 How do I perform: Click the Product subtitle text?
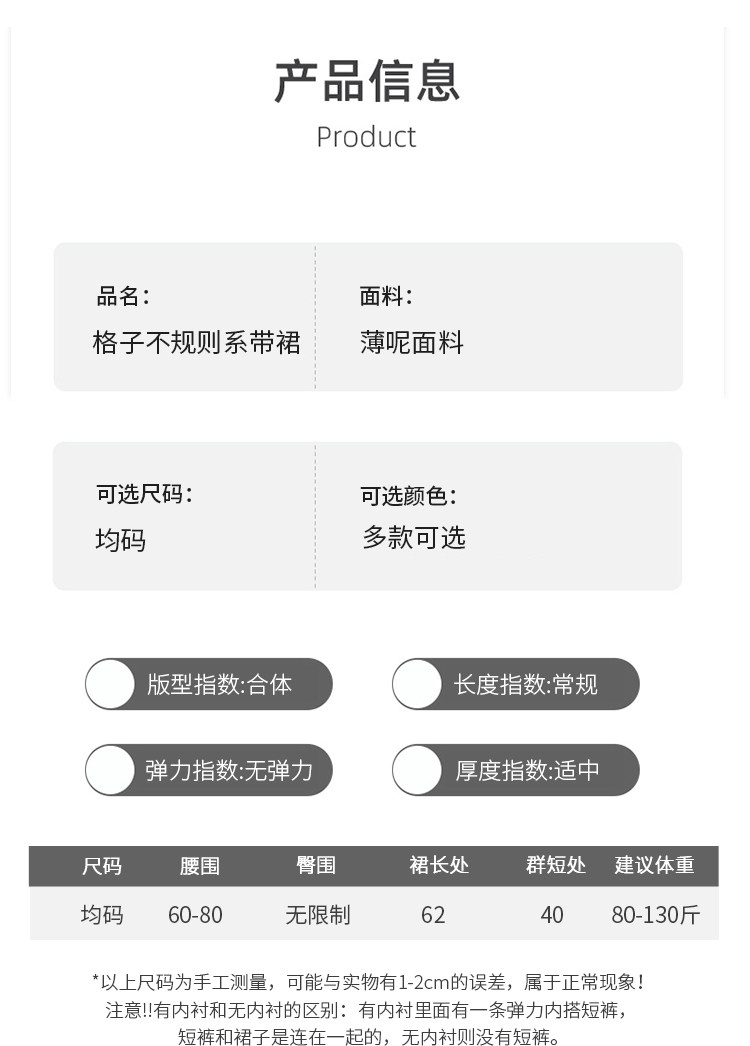pyautogui.click(x=366, y=137)
